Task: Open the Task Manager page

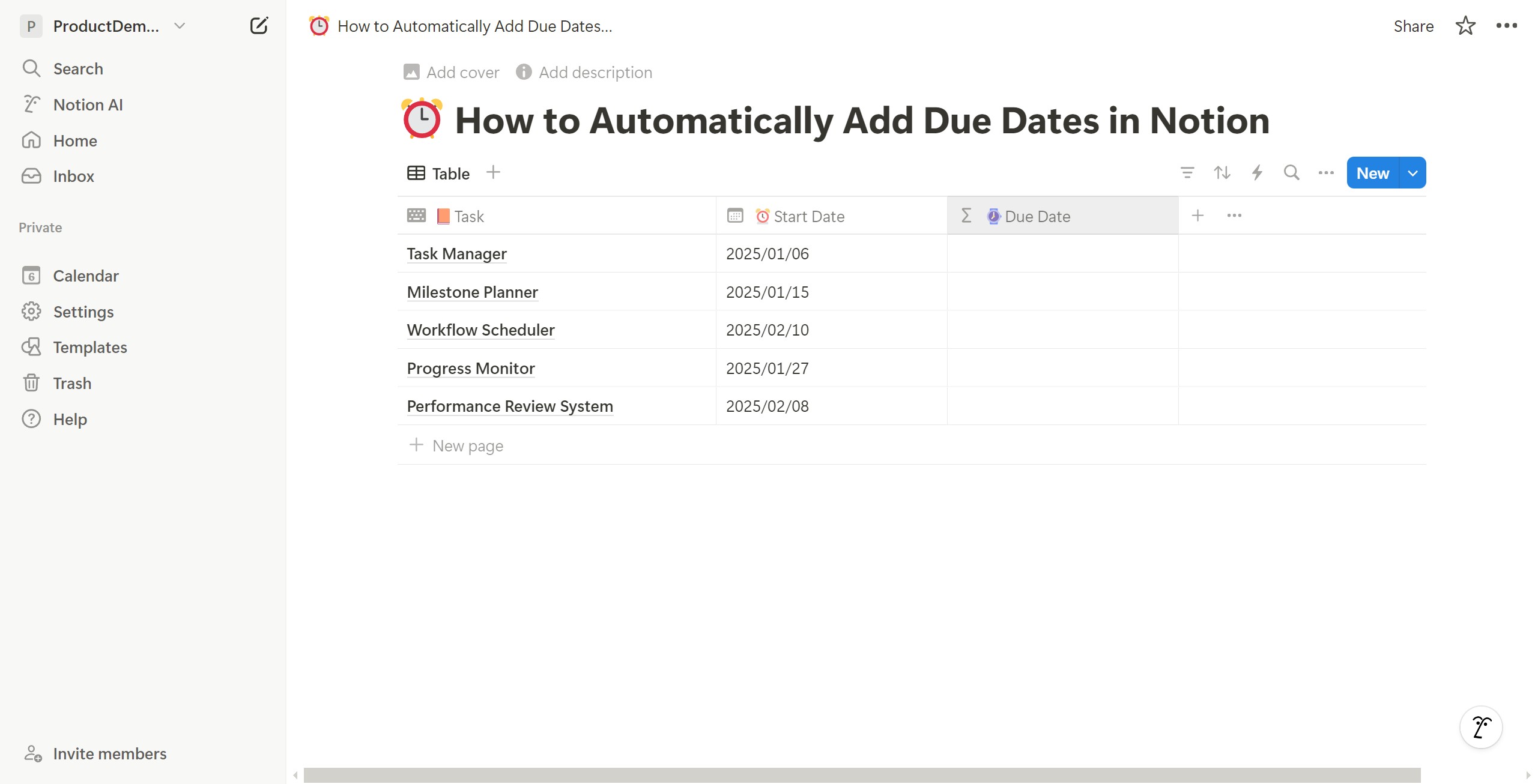Action: [456, 254]
